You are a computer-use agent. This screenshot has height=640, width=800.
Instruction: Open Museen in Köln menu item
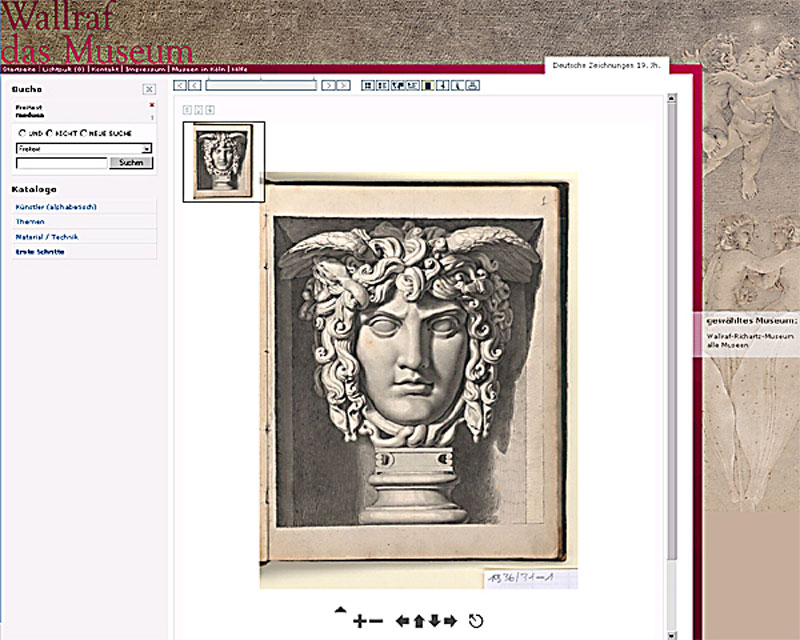[198, 69]
